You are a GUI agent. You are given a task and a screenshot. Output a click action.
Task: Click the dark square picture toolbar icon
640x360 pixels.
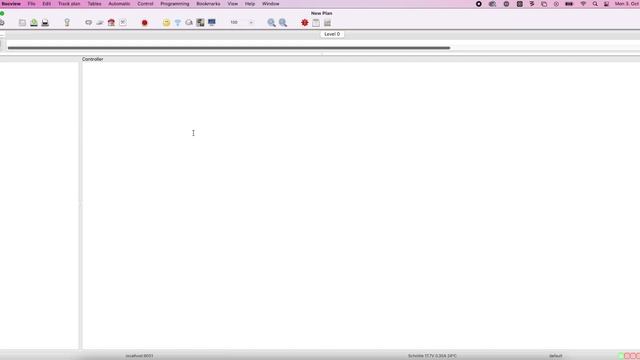coord(200,23)
